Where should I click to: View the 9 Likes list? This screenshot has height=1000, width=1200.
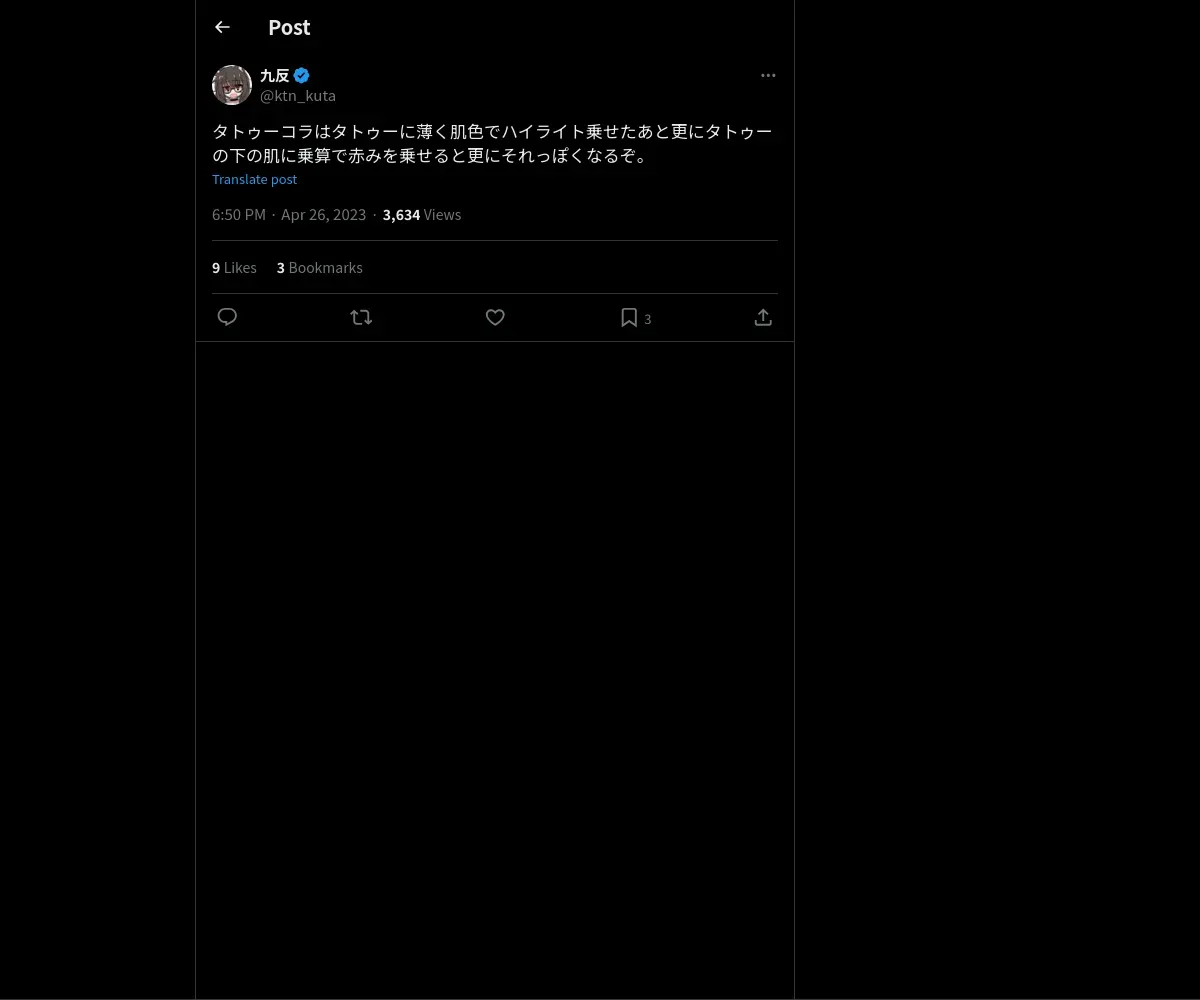tap(234, 267)
